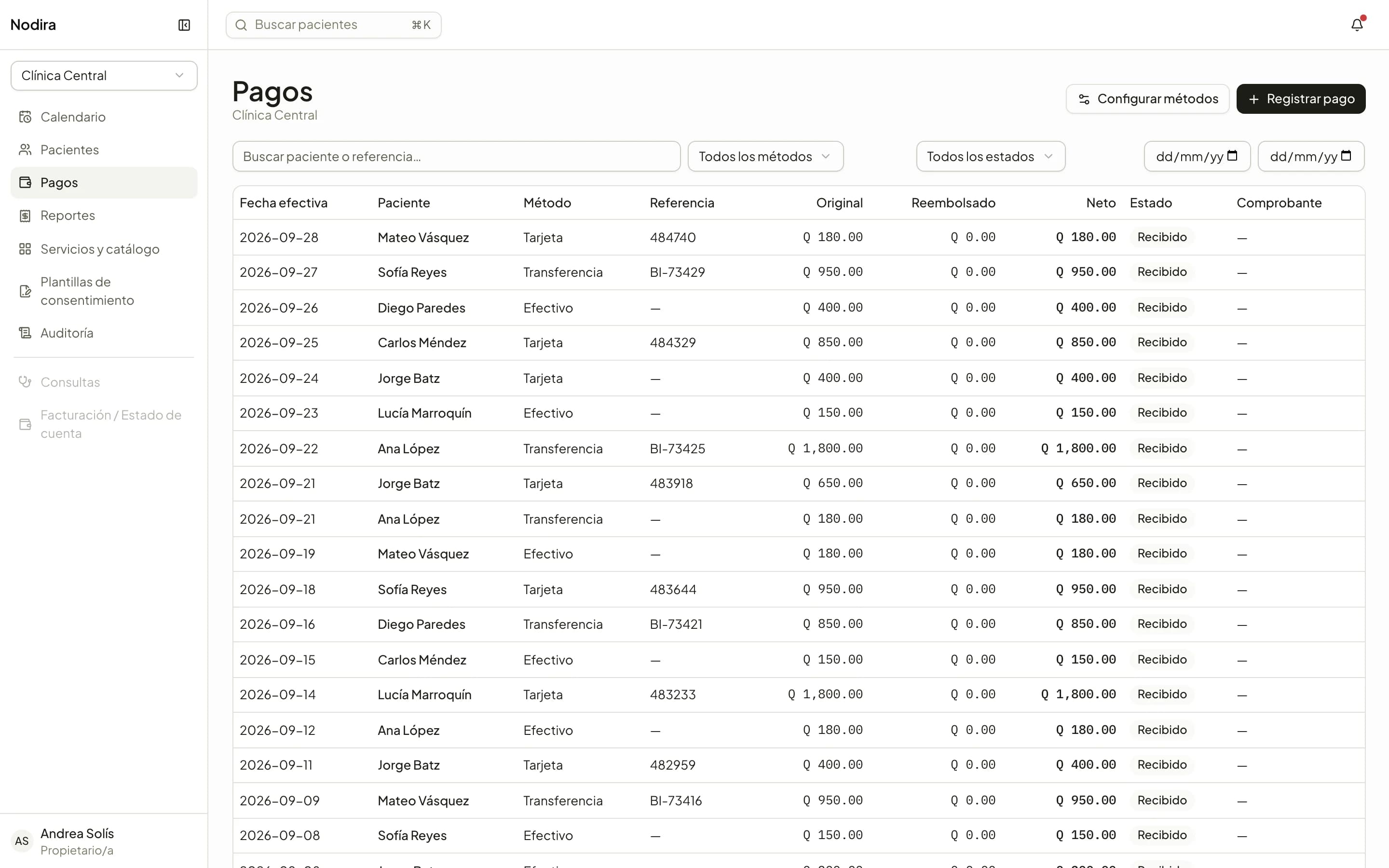Expand the Todos los métodos filter
Viewport: 1389px width, 868px height.
pos(766,156)
